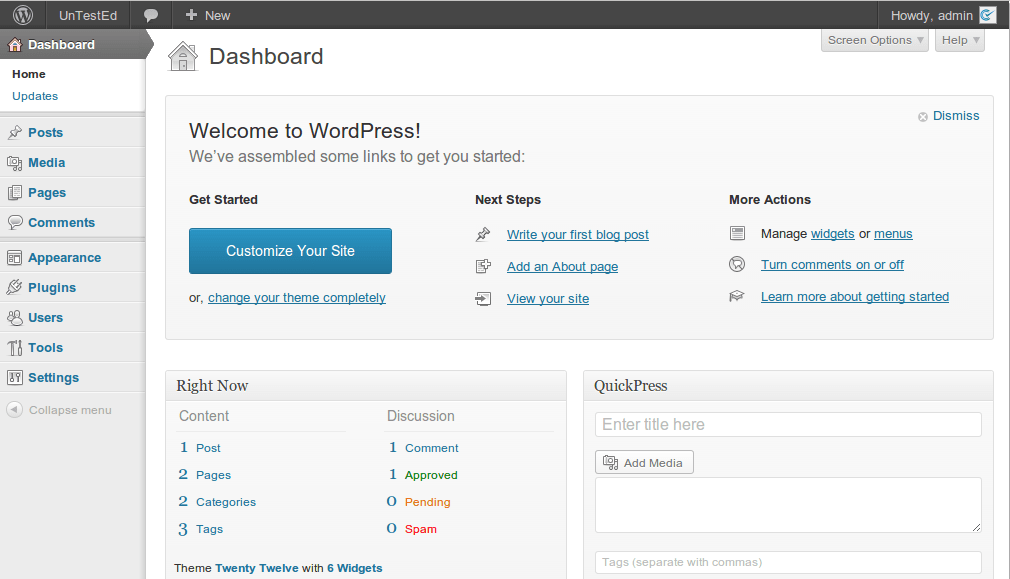Viewport: 1010px width, 579px height.
Task: Open Learn more about getting started
Action: [x=855, y=296]
